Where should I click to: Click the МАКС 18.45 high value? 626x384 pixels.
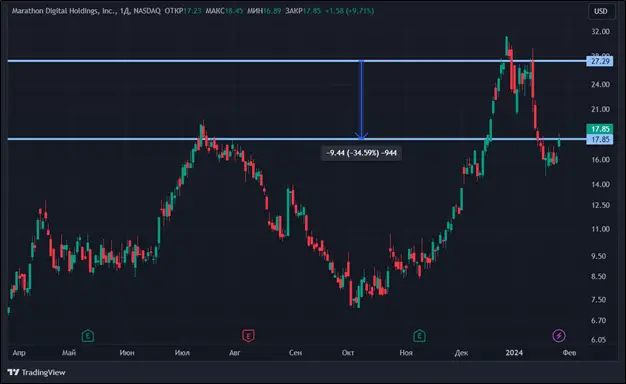[x=224, y=11]
